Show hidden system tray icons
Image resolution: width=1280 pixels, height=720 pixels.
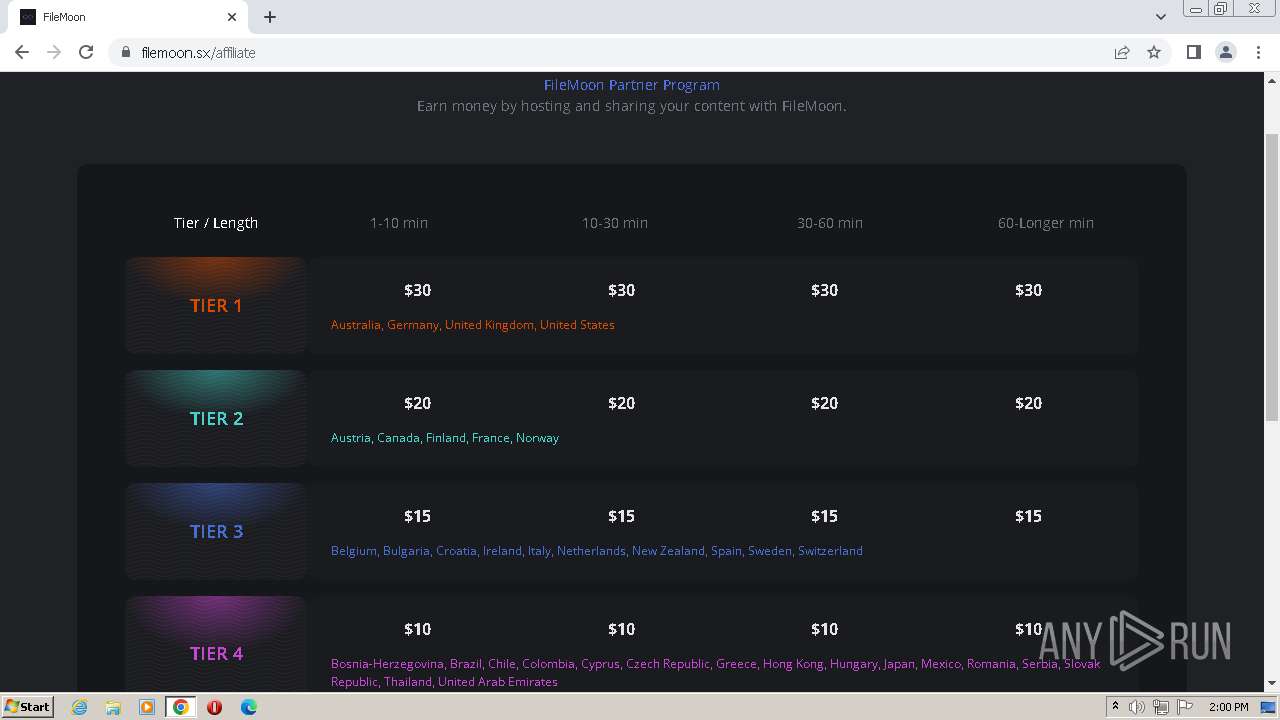point(1115,706)
